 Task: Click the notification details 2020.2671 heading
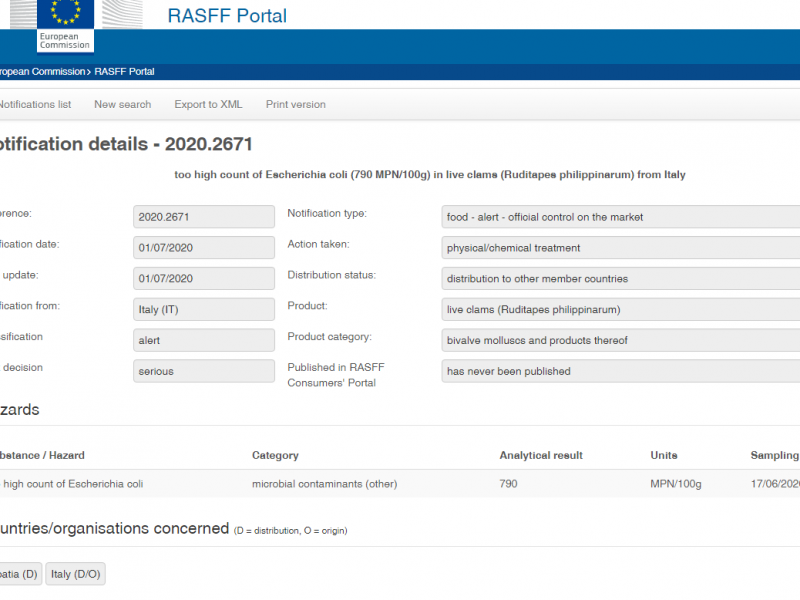[126, 144]
